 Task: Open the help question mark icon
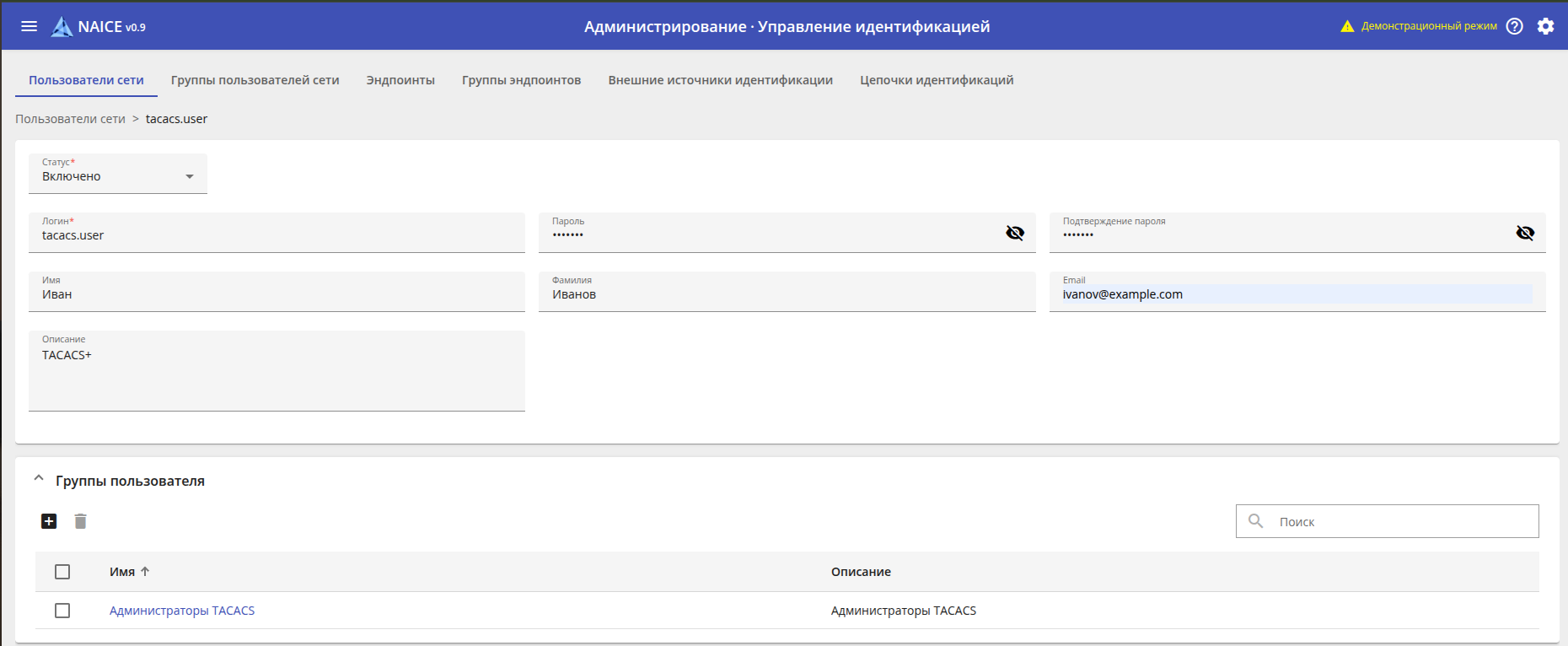1514,26
